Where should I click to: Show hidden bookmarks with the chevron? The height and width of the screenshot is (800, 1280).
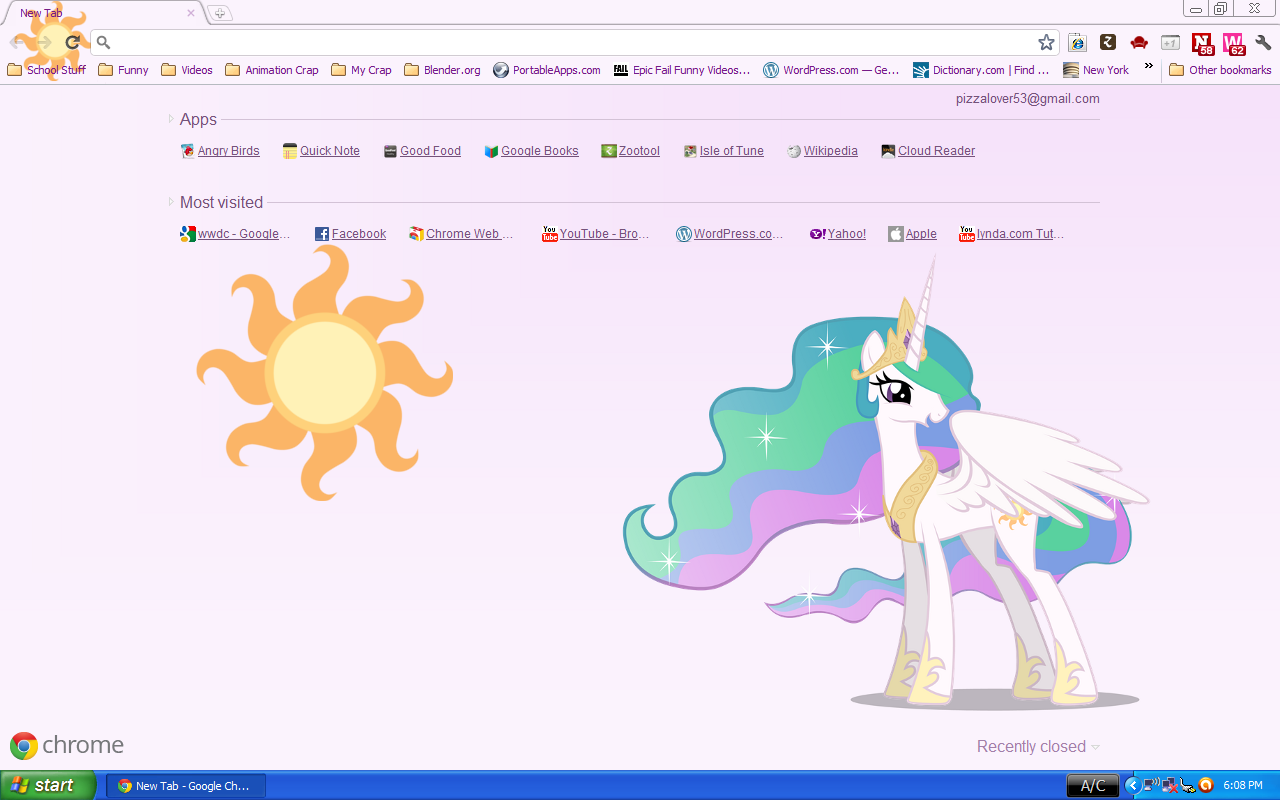[x=1149, y=66]
